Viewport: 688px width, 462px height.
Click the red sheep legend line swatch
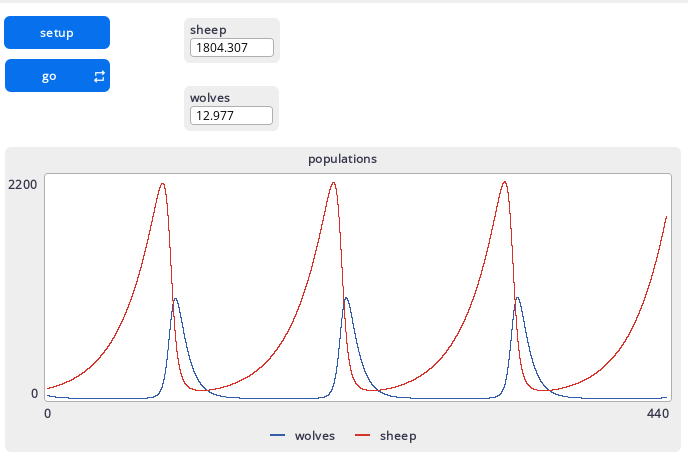[363, 436]
